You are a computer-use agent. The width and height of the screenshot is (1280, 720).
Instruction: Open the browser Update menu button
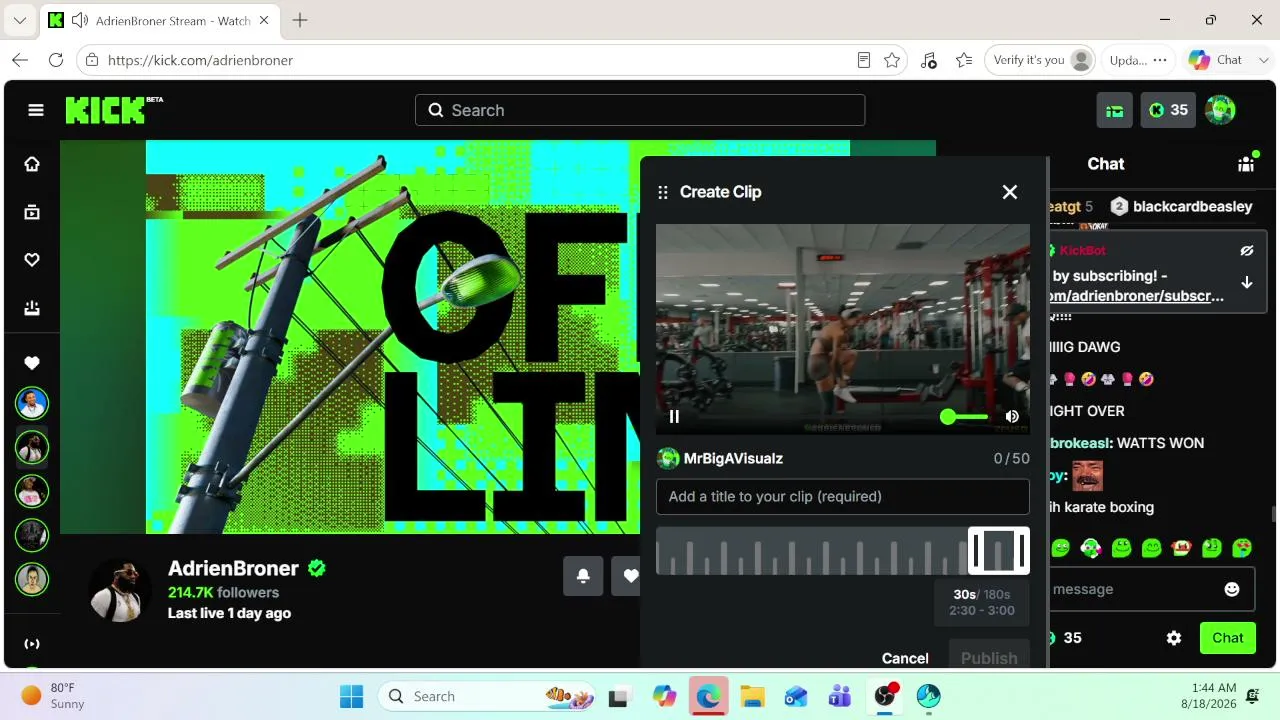[x=1138, y=60]
